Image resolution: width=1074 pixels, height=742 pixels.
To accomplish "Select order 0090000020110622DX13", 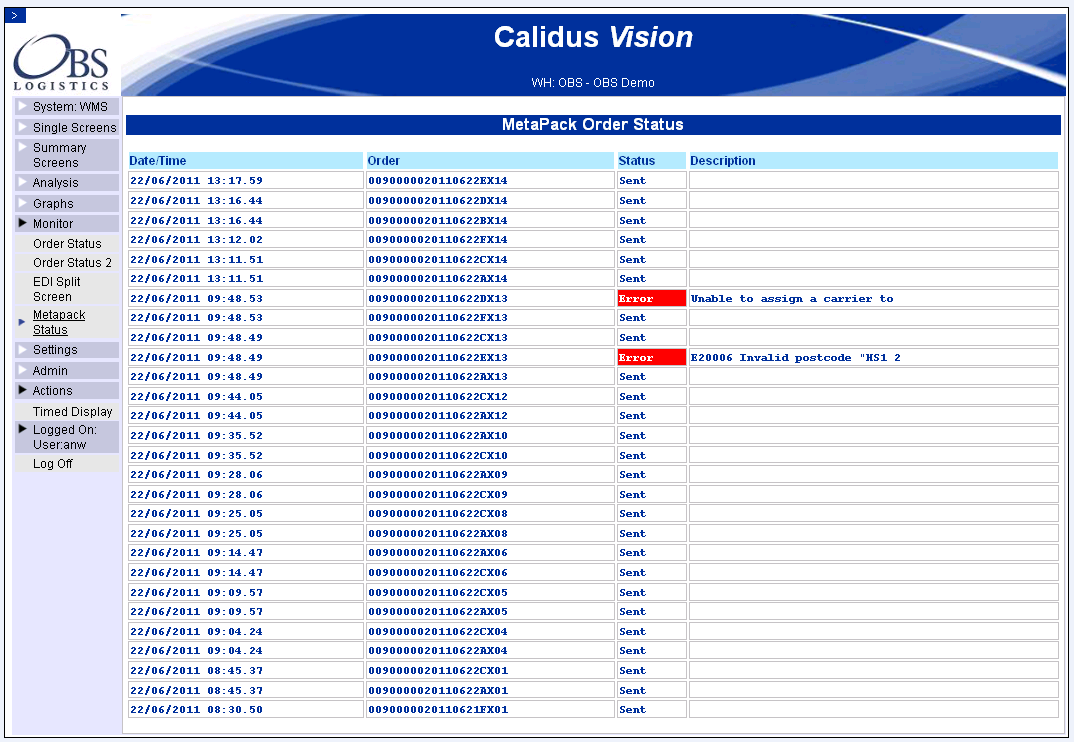I will (x=438, y=299).
